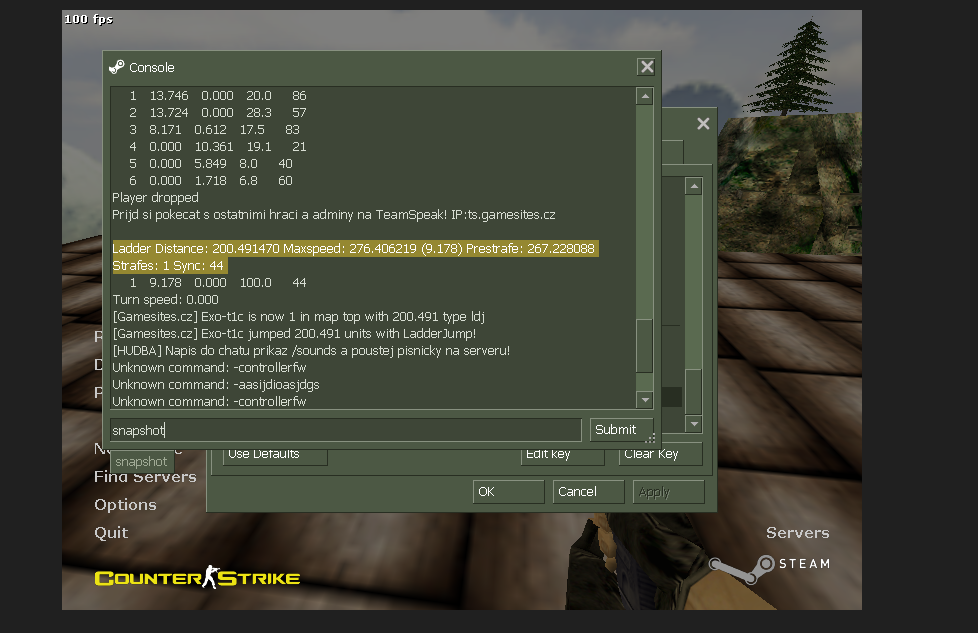Open Find Servers from main menu
The width and height of the screenshot is (978, 633).
point(146,477)
